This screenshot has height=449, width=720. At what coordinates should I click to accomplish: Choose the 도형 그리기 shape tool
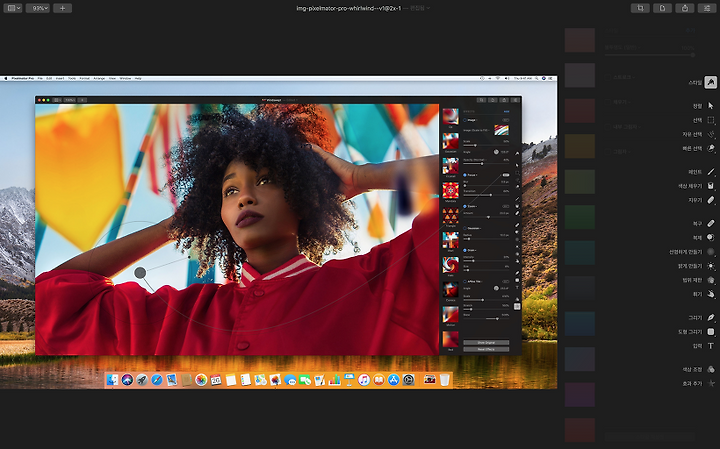point(711,331)
